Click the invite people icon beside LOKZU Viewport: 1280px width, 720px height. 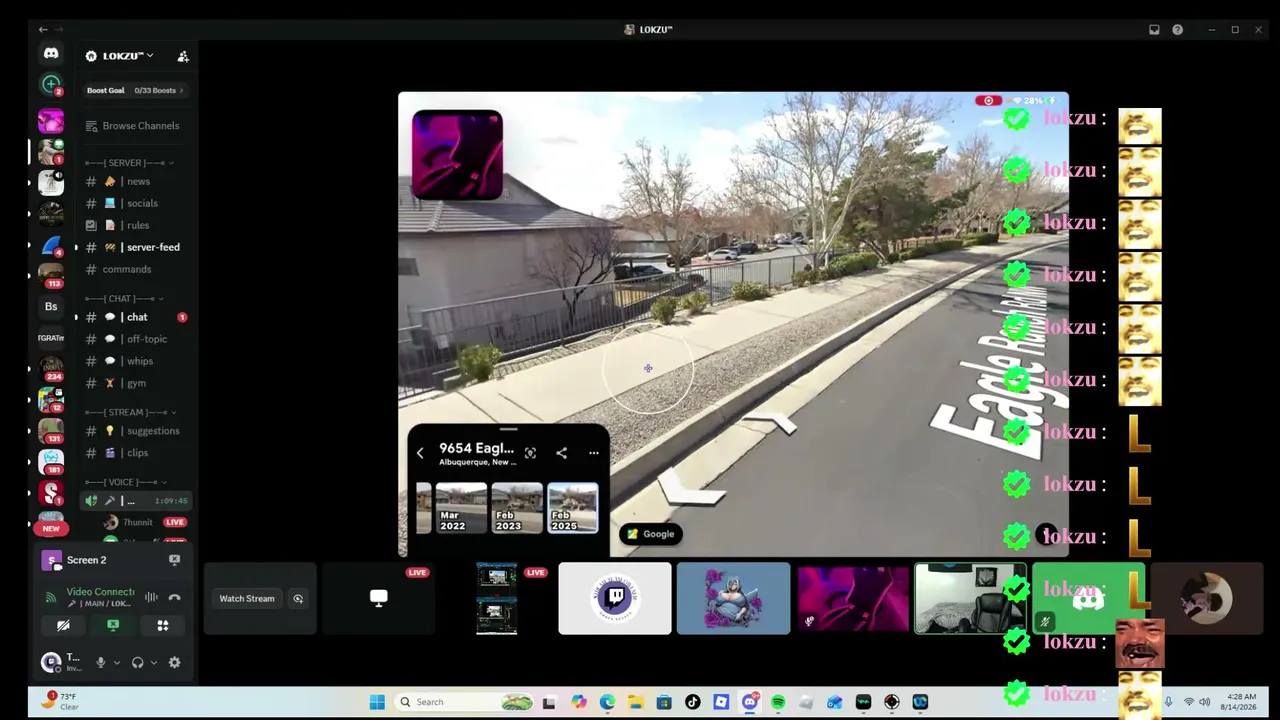(183, 56)
